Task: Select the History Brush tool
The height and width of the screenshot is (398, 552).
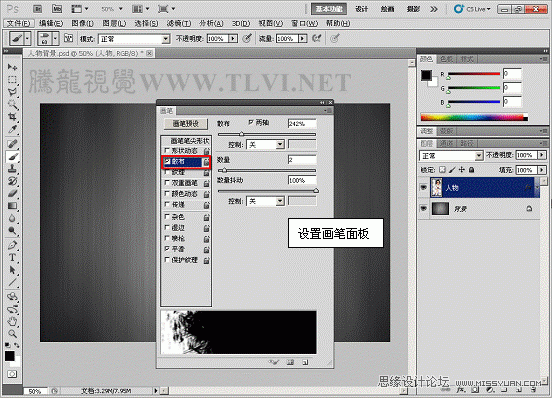Action: coord(12,181)
